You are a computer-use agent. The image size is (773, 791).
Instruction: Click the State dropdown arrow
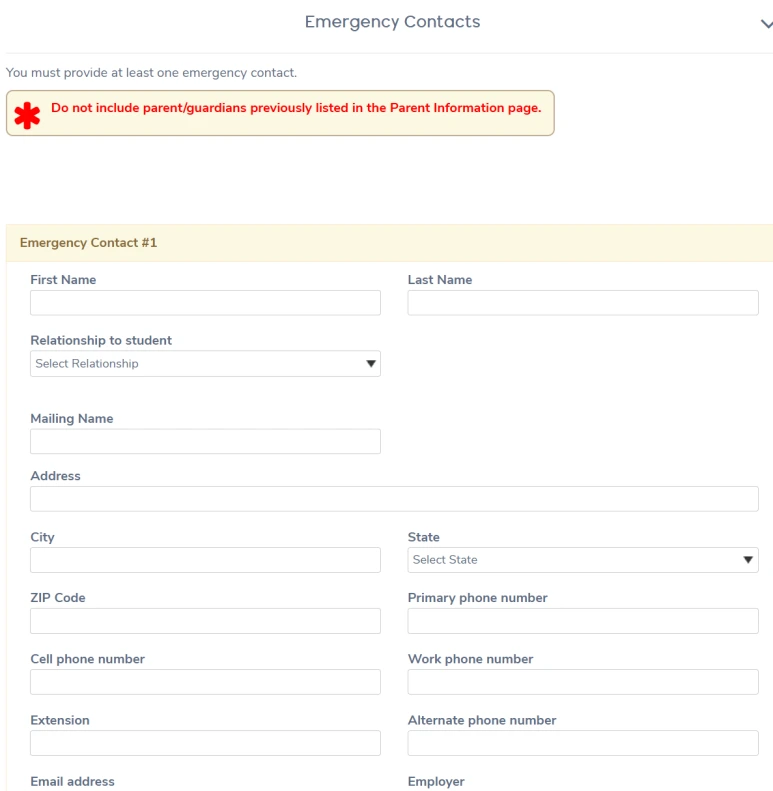748,560
